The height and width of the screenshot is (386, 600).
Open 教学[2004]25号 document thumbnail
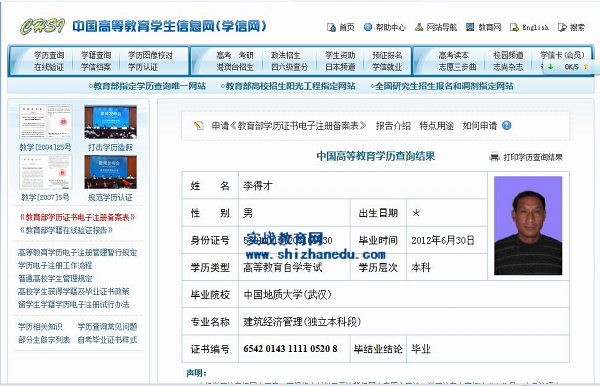46,121
